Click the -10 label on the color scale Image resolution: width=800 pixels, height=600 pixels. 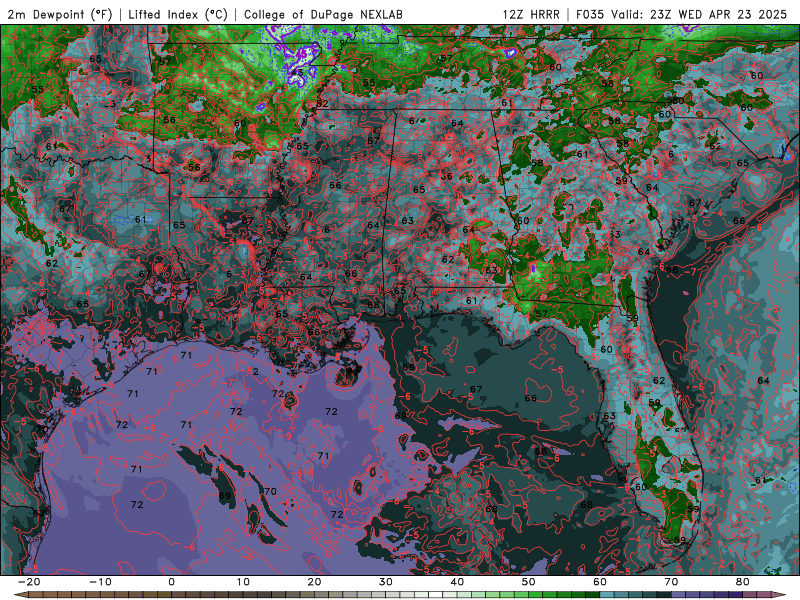tap(100, 582)
